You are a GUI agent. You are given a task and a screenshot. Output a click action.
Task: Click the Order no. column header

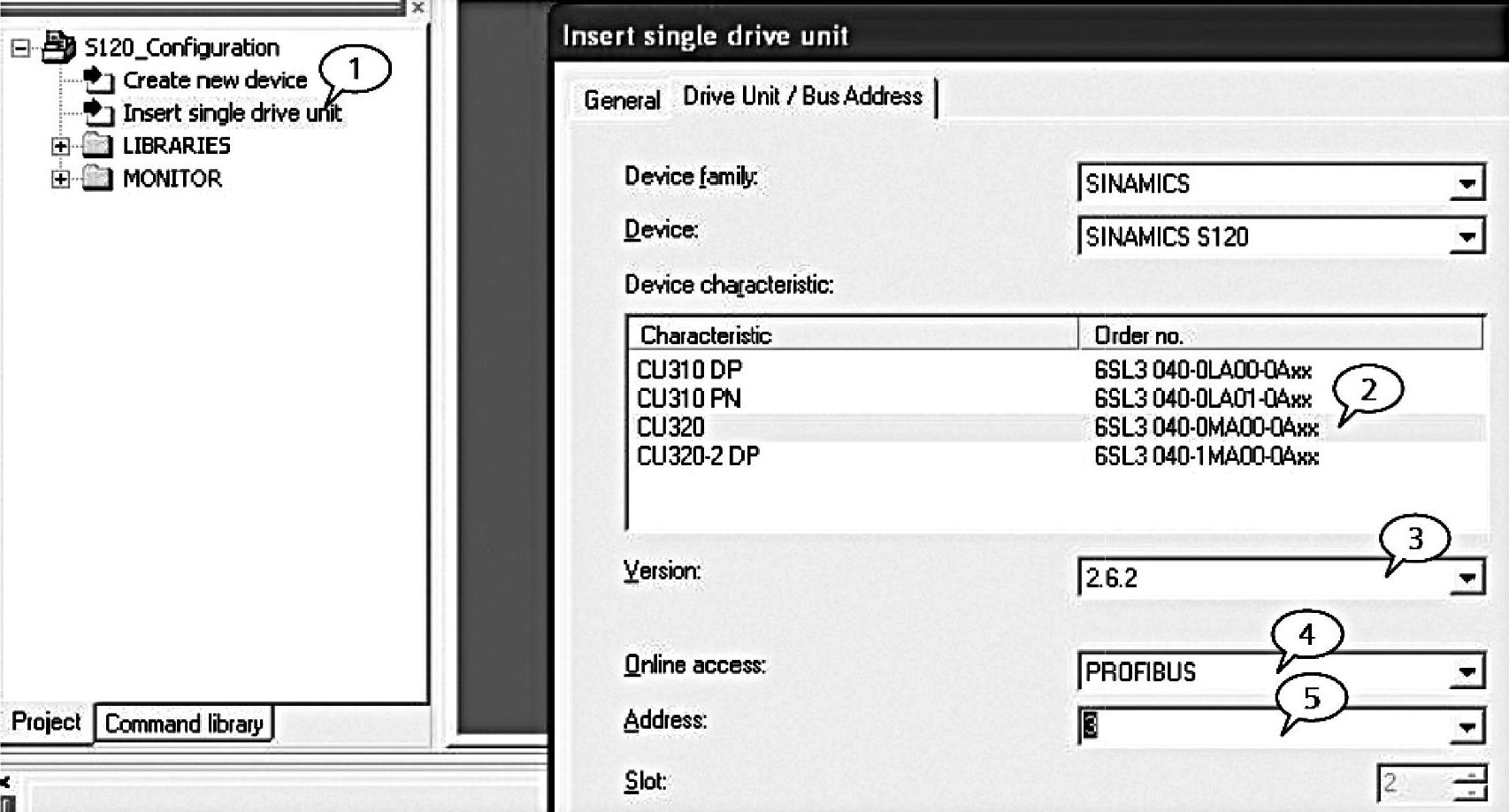tap(1281, 335)
